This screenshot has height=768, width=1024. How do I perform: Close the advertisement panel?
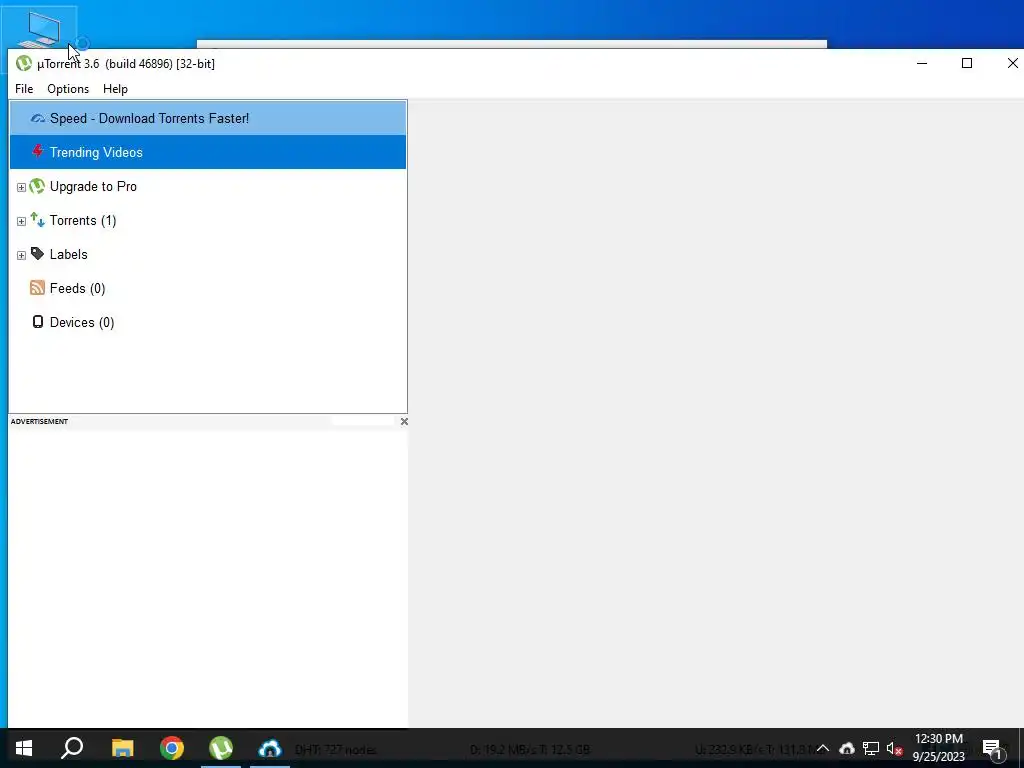pyautogui.click(x=404, y=421)
